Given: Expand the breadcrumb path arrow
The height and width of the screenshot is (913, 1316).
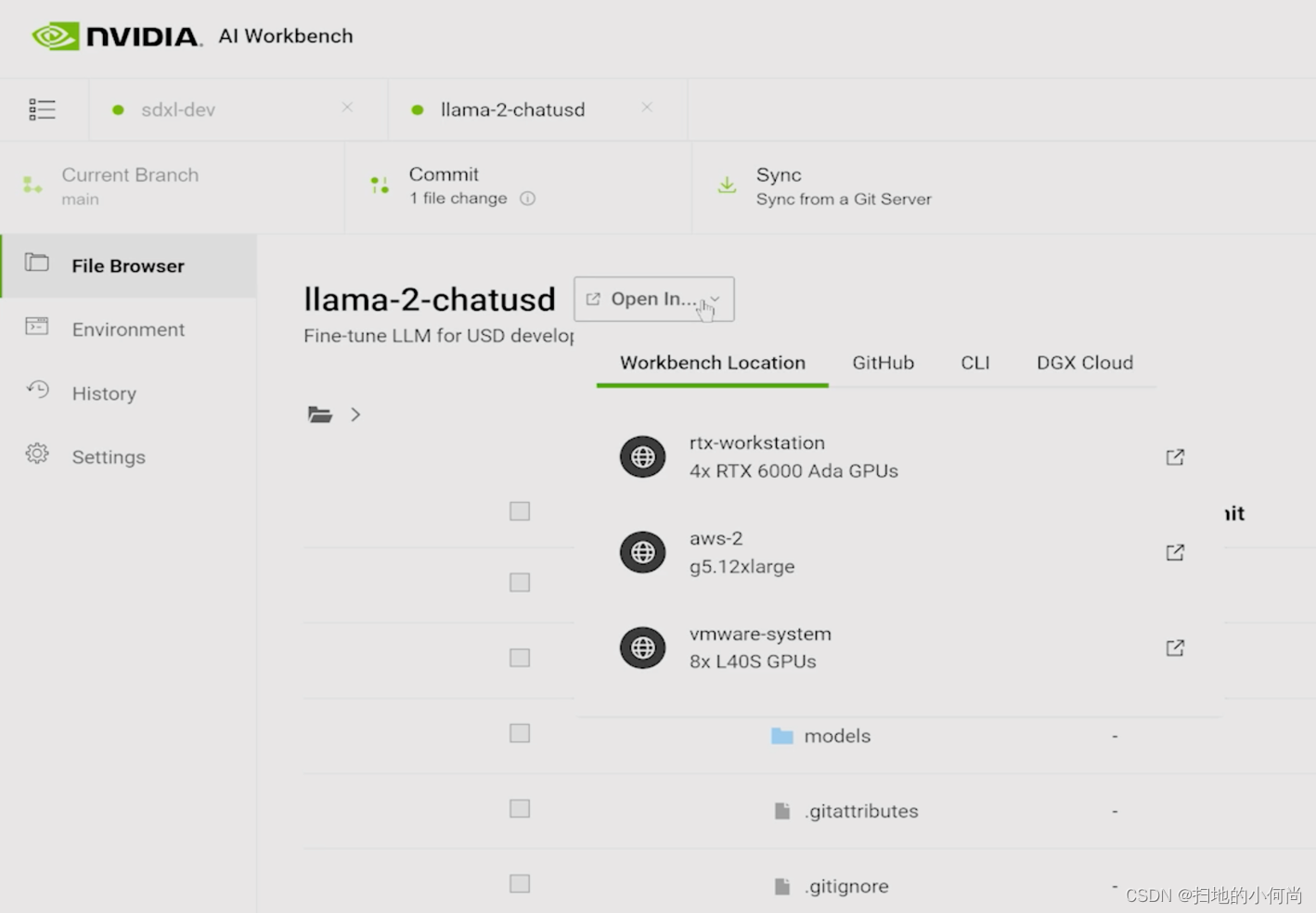Looking at the screenshot, I should pyautogui.click(x=355, y=414).
